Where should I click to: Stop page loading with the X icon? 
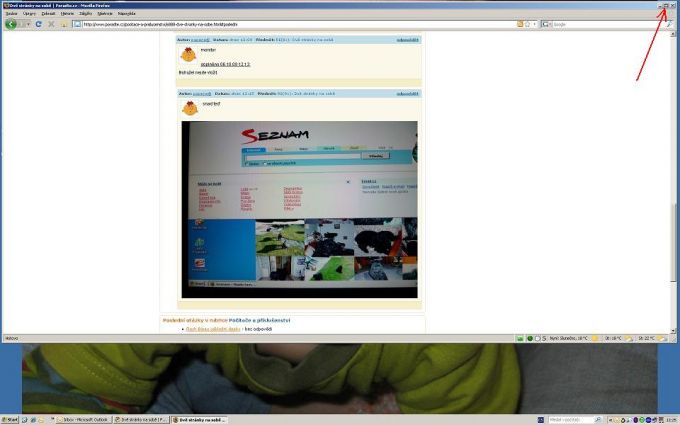[51, 24]
